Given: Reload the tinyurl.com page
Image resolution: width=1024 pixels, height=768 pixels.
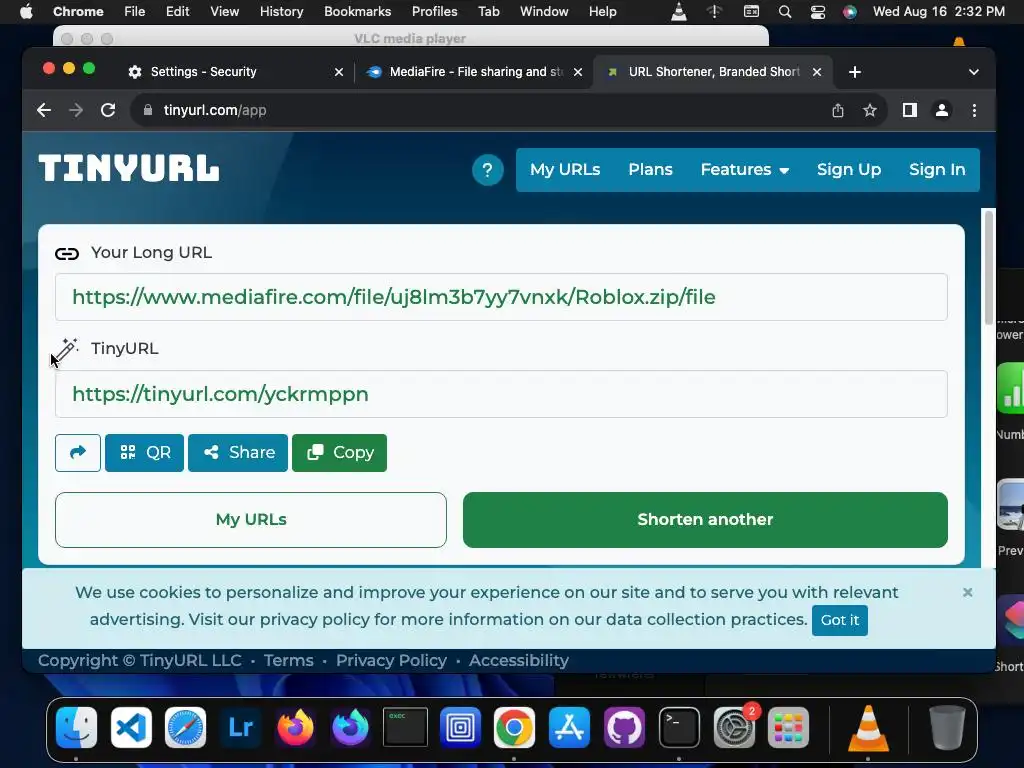Looking at the screenshot, I should (108, 110).
